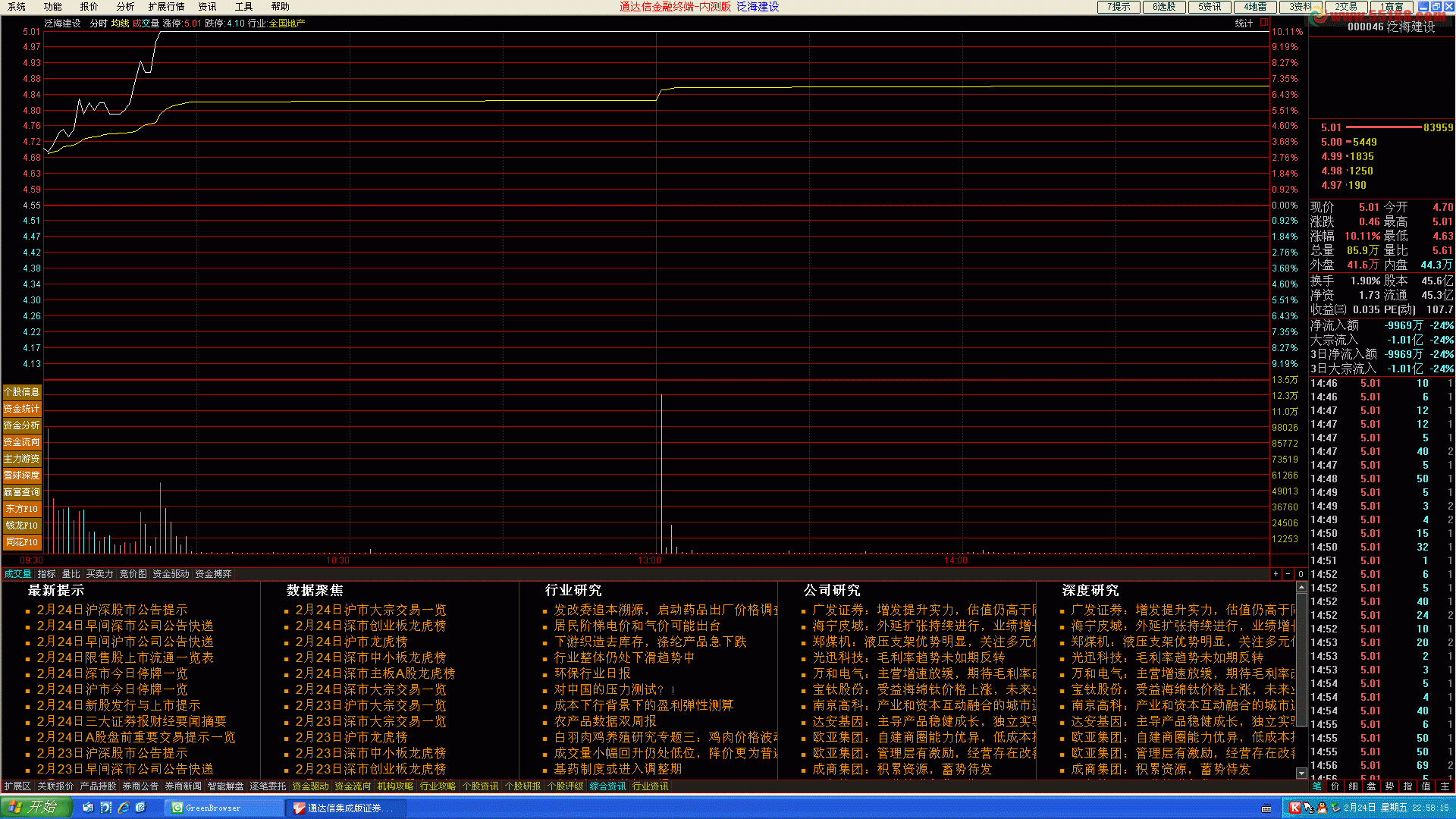Switch to 竞价图 indicator tab
This screenshot has height=819, width=1456.
coord(133,574)
